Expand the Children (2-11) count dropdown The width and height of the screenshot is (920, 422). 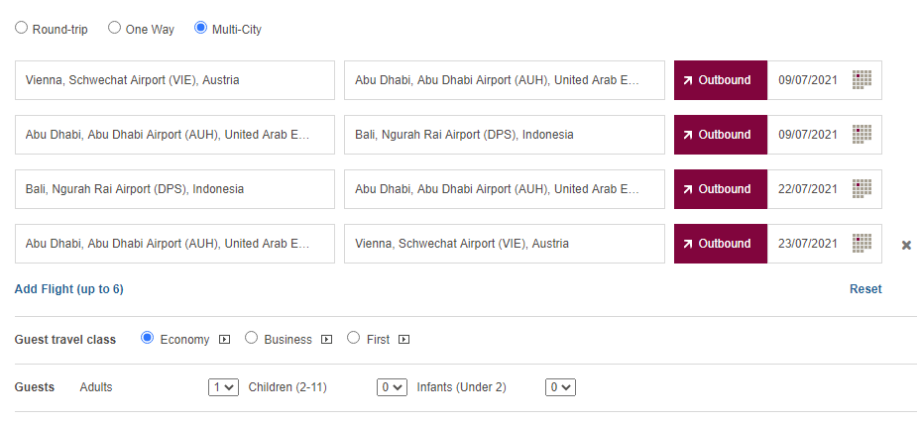pyautogui.click(x=392, y=387)
